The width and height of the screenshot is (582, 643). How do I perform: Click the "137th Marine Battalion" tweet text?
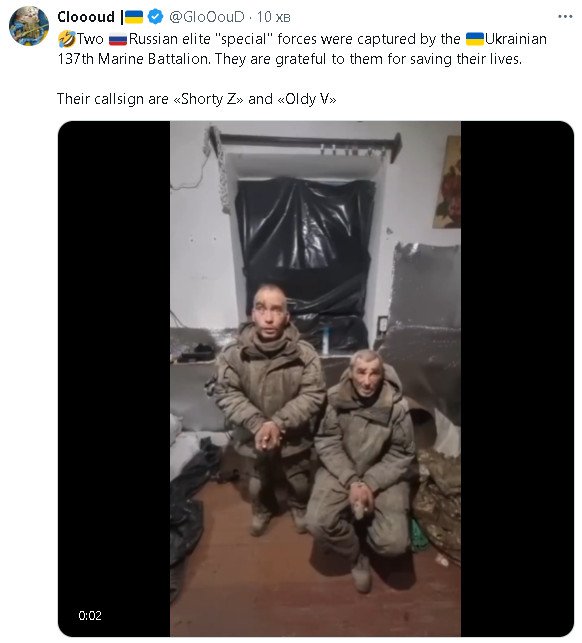coord(134,59)
